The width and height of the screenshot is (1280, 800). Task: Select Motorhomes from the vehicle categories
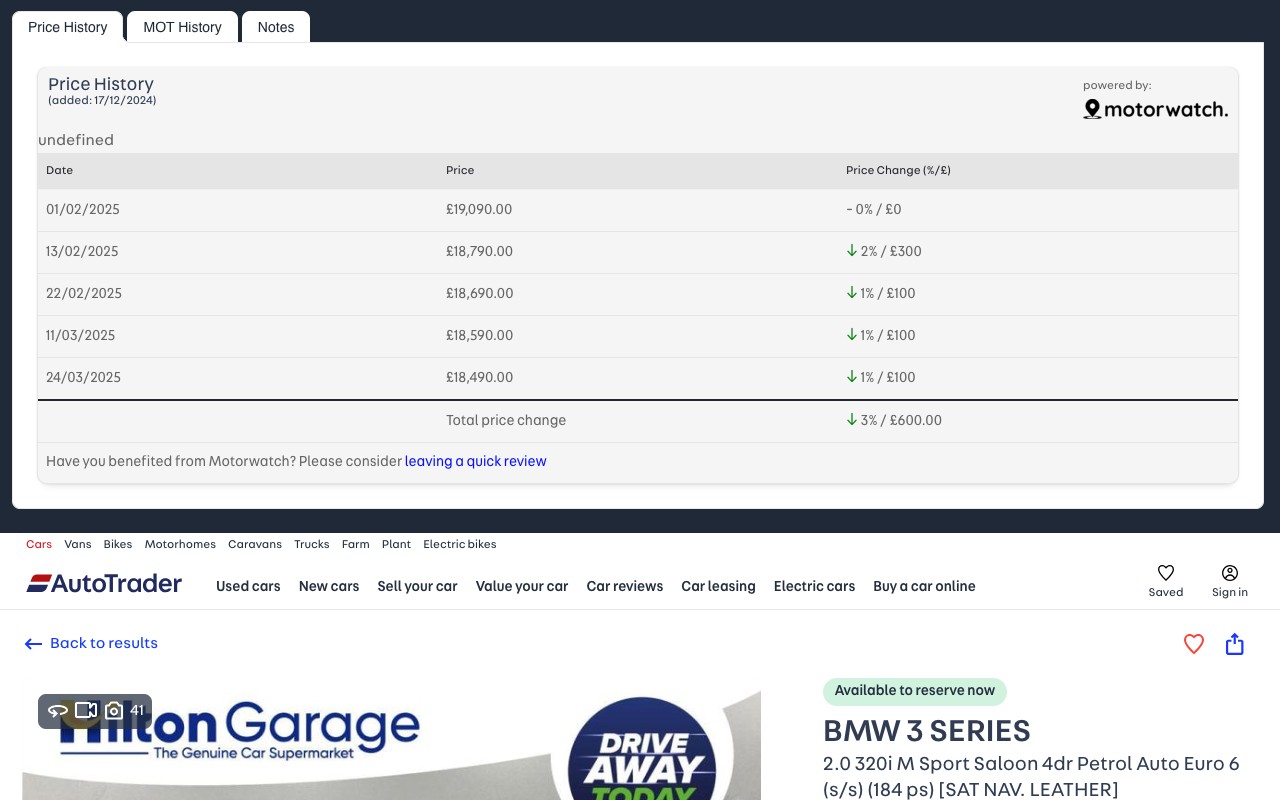(x=180, y=544)
